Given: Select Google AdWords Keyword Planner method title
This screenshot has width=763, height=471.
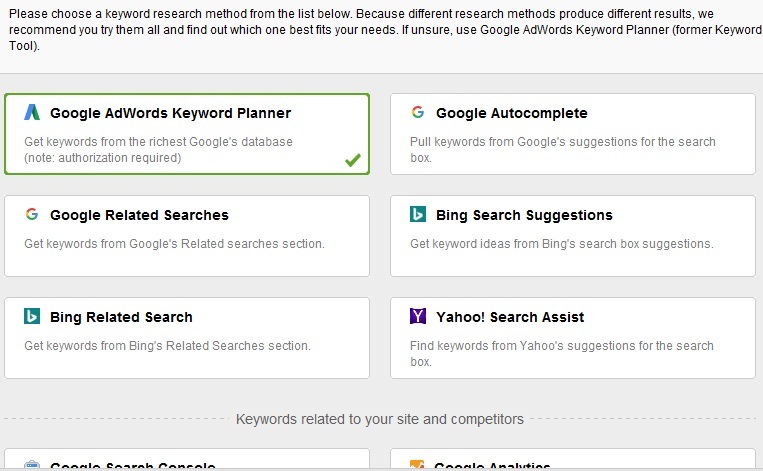Looking at the screenshot, I should click(x=170, y=113).
